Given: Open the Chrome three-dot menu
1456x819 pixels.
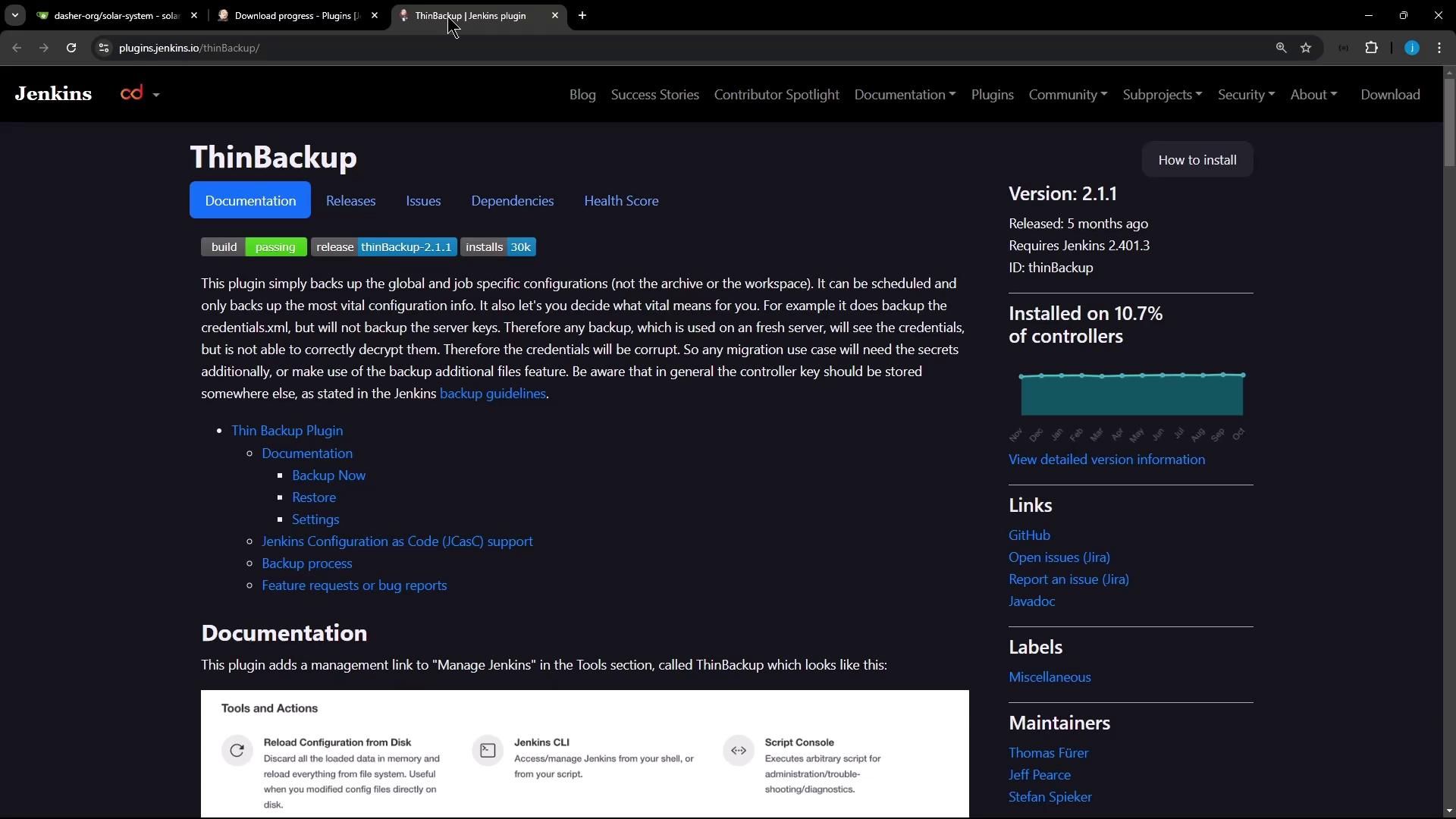Looking at the screenshot, I should click(x=1439, y=48).
